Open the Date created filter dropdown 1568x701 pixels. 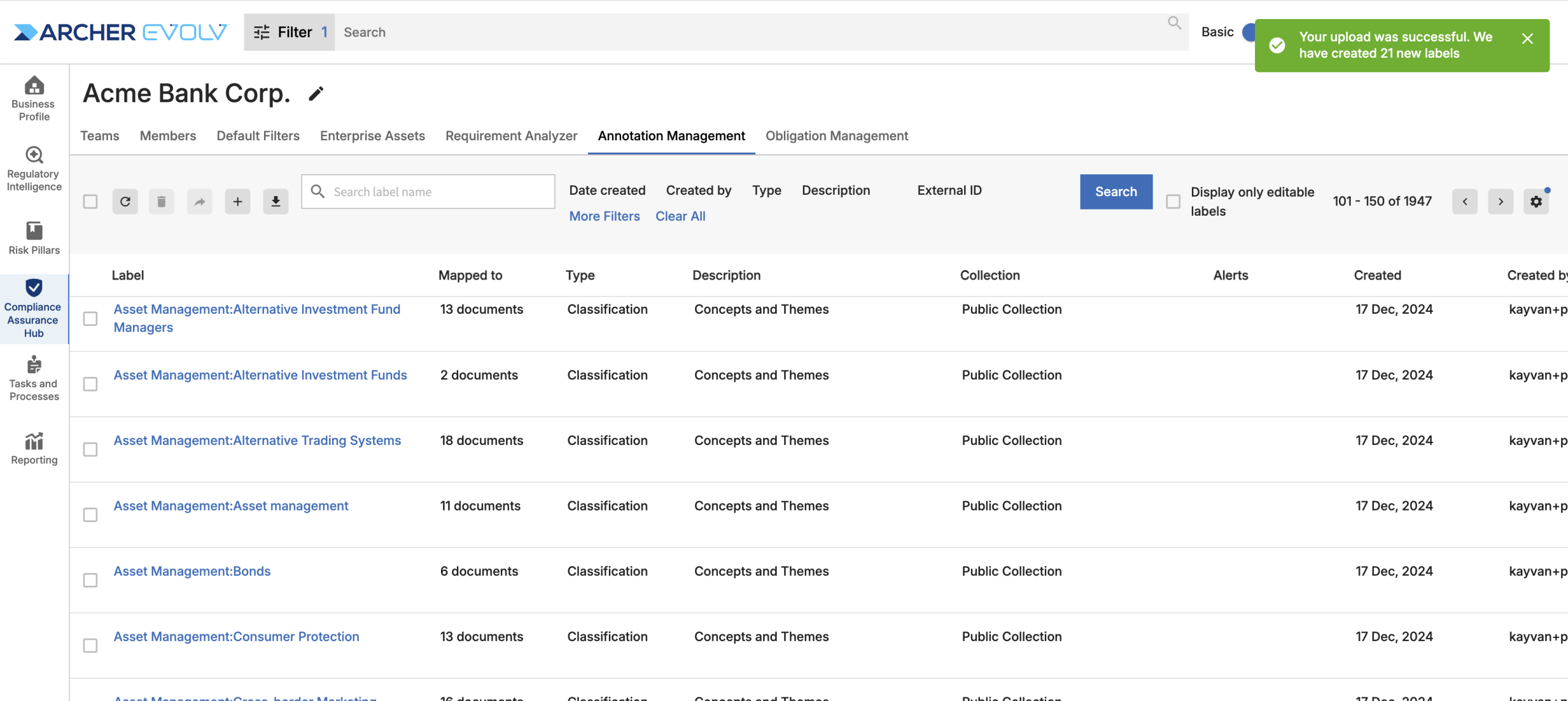point(607,191)
